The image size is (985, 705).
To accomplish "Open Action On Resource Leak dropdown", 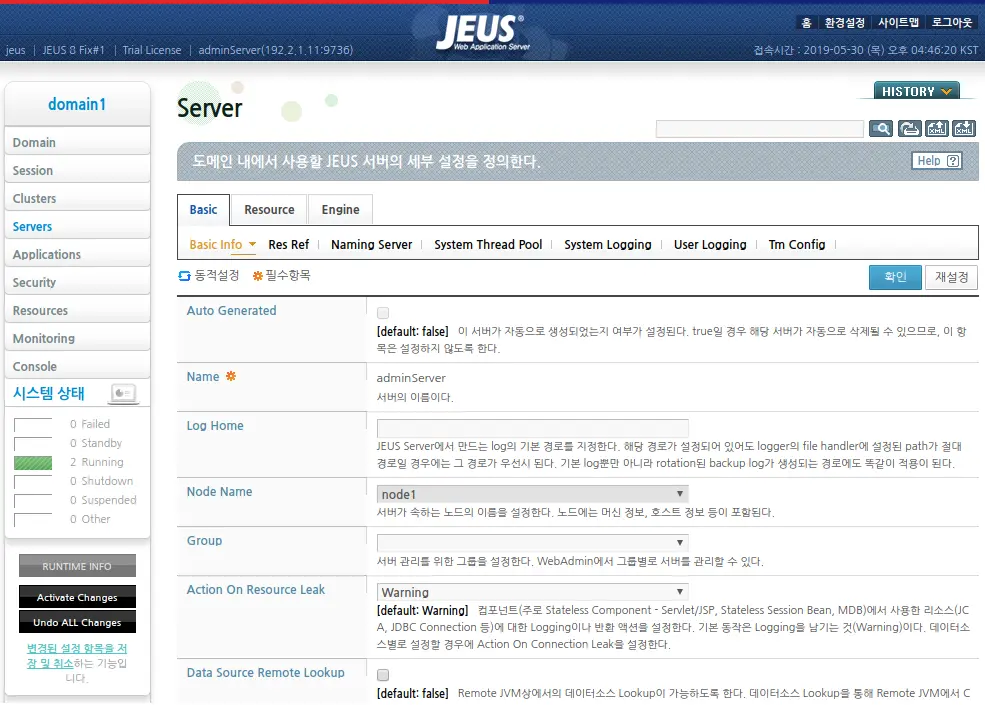I will pos(532,592).
